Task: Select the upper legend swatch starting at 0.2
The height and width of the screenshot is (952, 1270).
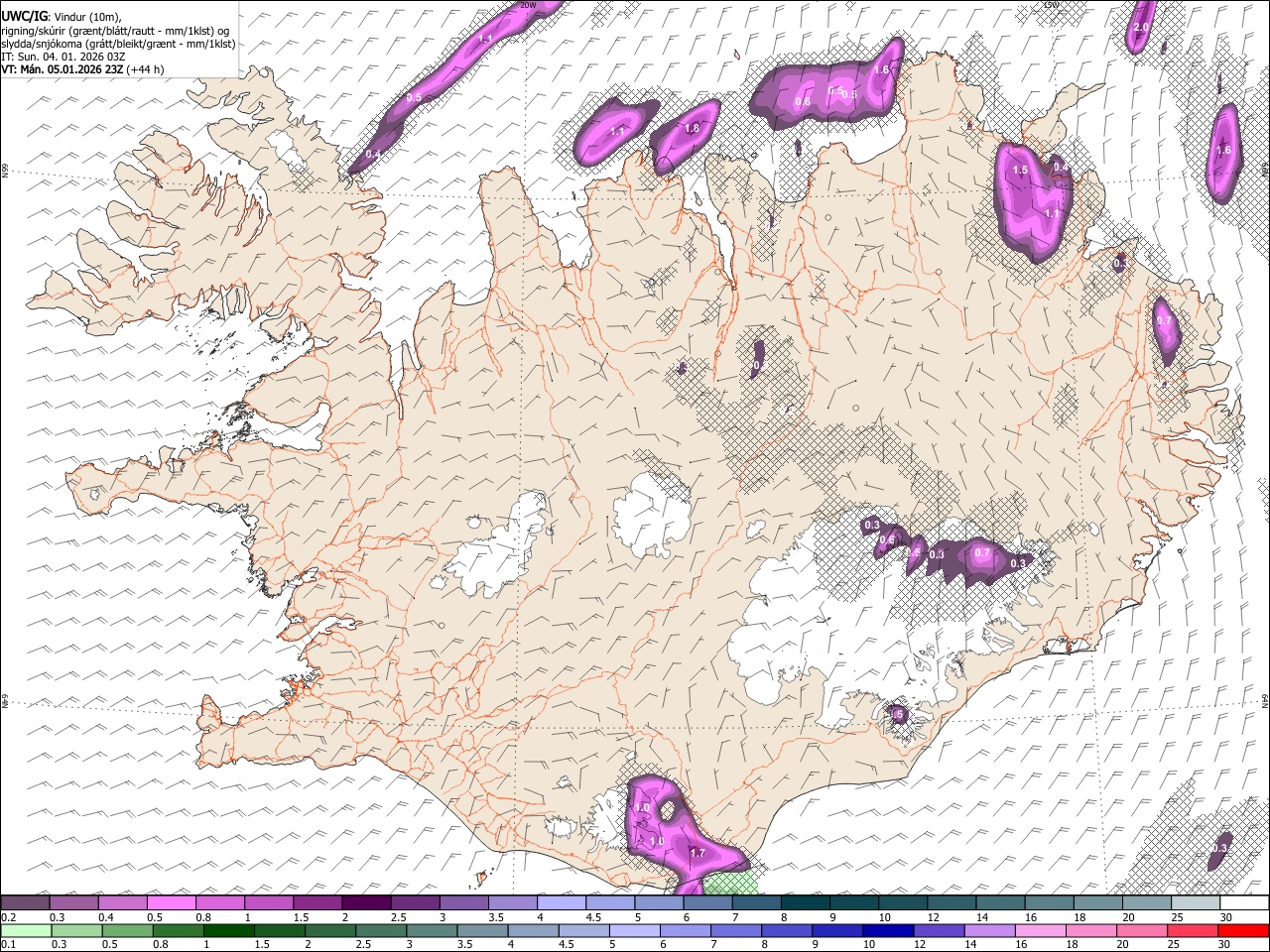Action: pos(25,902)
